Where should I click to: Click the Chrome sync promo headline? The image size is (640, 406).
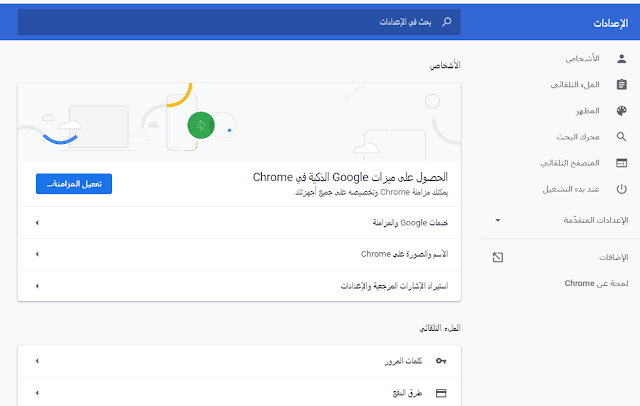click(350, 177)
